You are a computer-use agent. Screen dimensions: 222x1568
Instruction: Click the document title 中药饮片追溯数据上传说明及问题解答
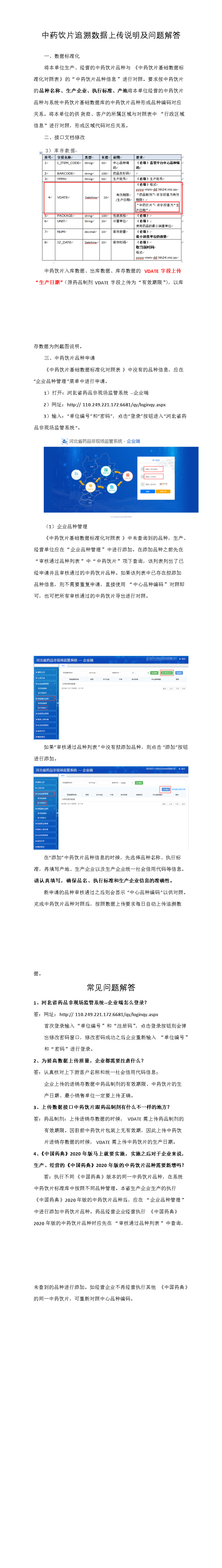pyautogui.click(x=111, y=35)
